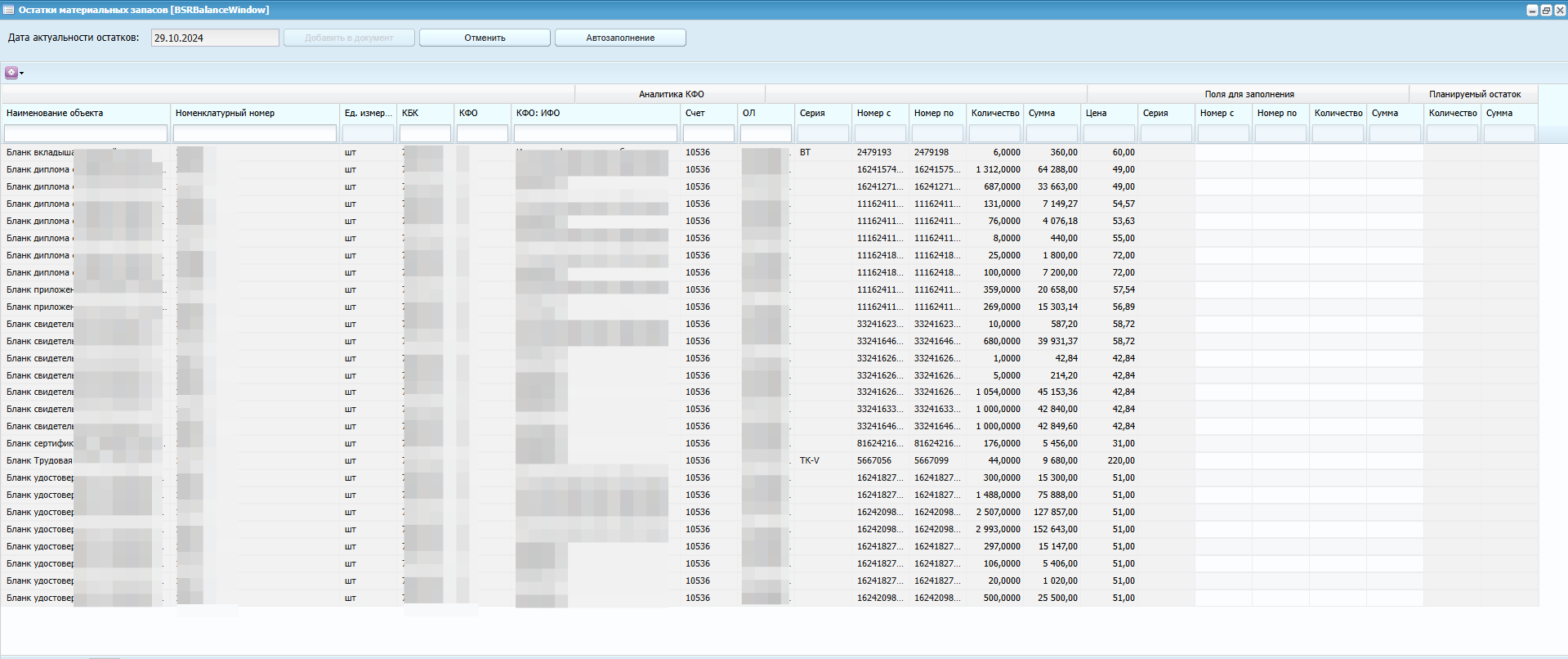This screenshot has width=1568, height=659.
Task: Click the price cell 54,57
Action: pos(1124,204)
